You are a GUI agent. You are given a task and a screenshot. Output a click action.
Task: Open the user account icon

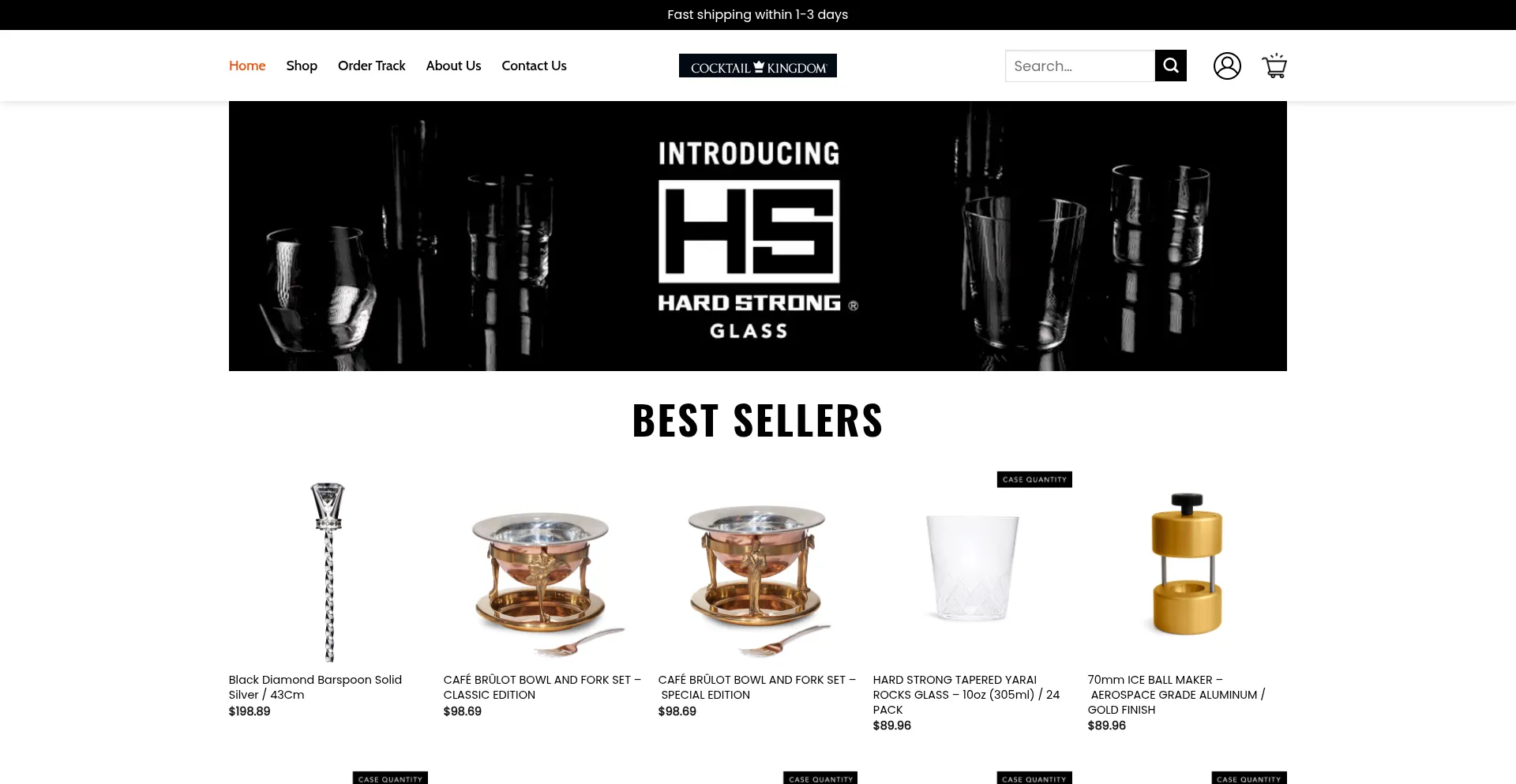[1227, 66]
